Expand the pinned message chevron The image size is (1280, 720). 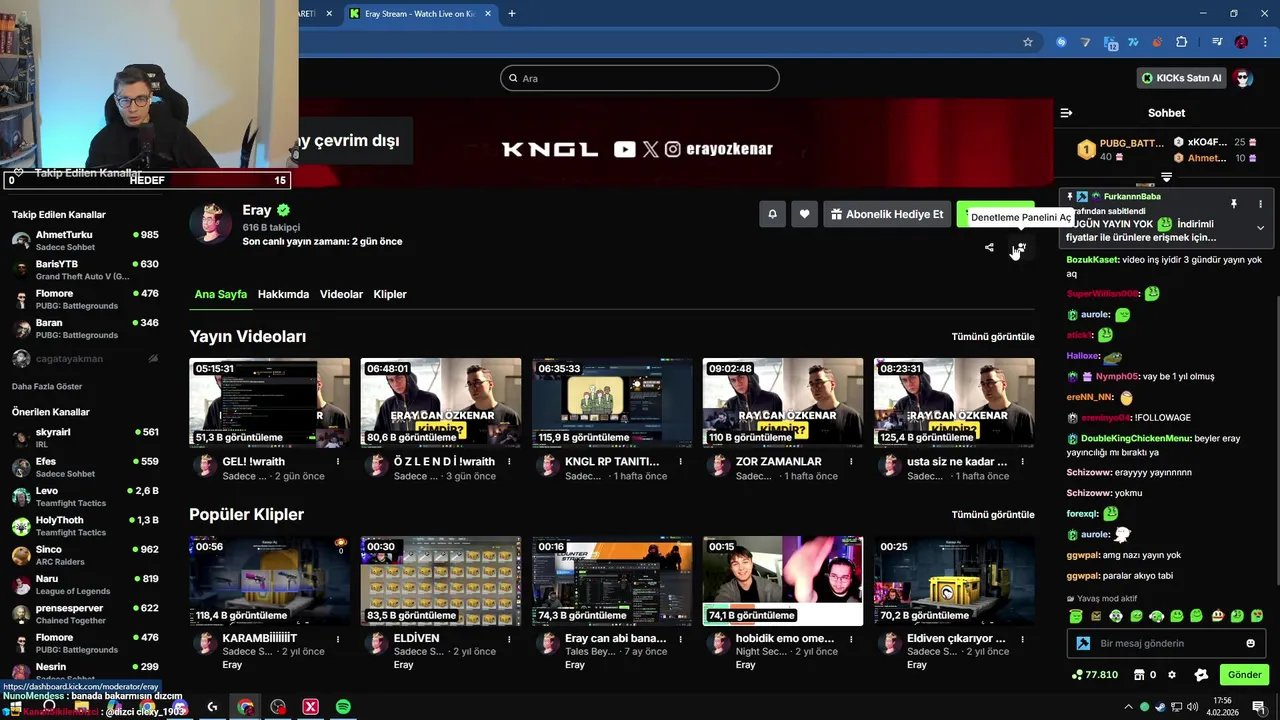[1260, 228]
